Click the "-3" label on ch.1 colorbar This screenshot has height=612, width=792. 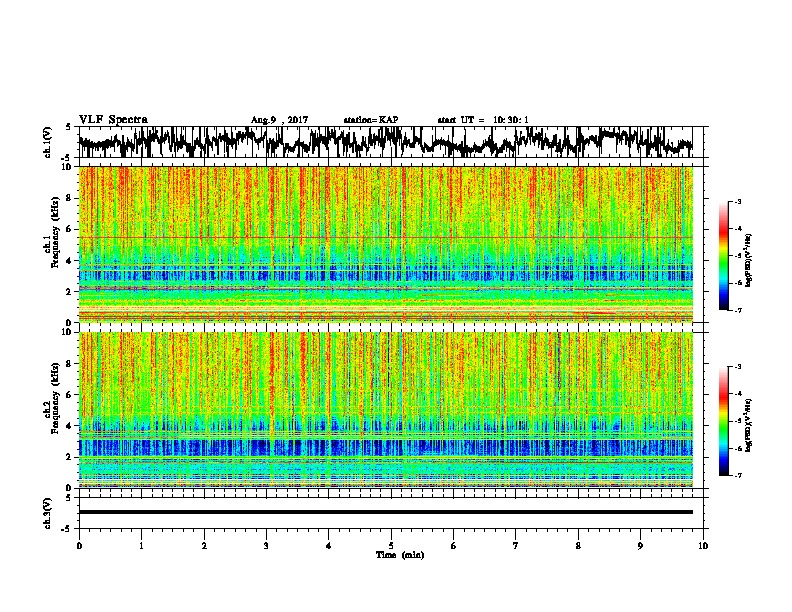[738, 202]
